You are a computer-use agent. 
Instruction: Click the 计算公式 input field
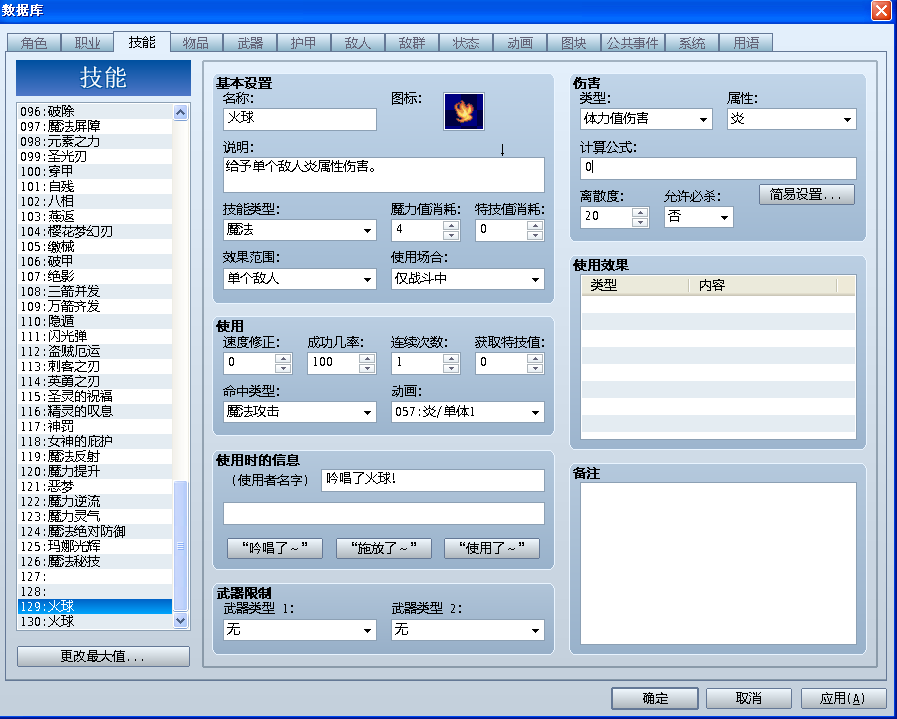pyautogui.click(x=718, y=168)
